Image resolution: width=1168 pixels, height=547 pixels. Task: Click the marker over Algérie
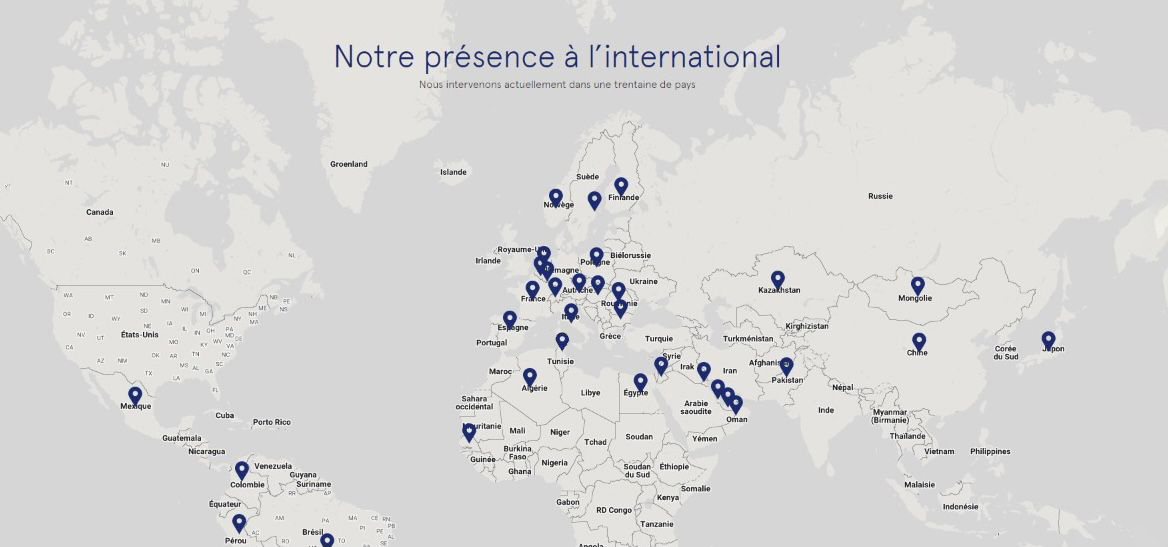530,377
